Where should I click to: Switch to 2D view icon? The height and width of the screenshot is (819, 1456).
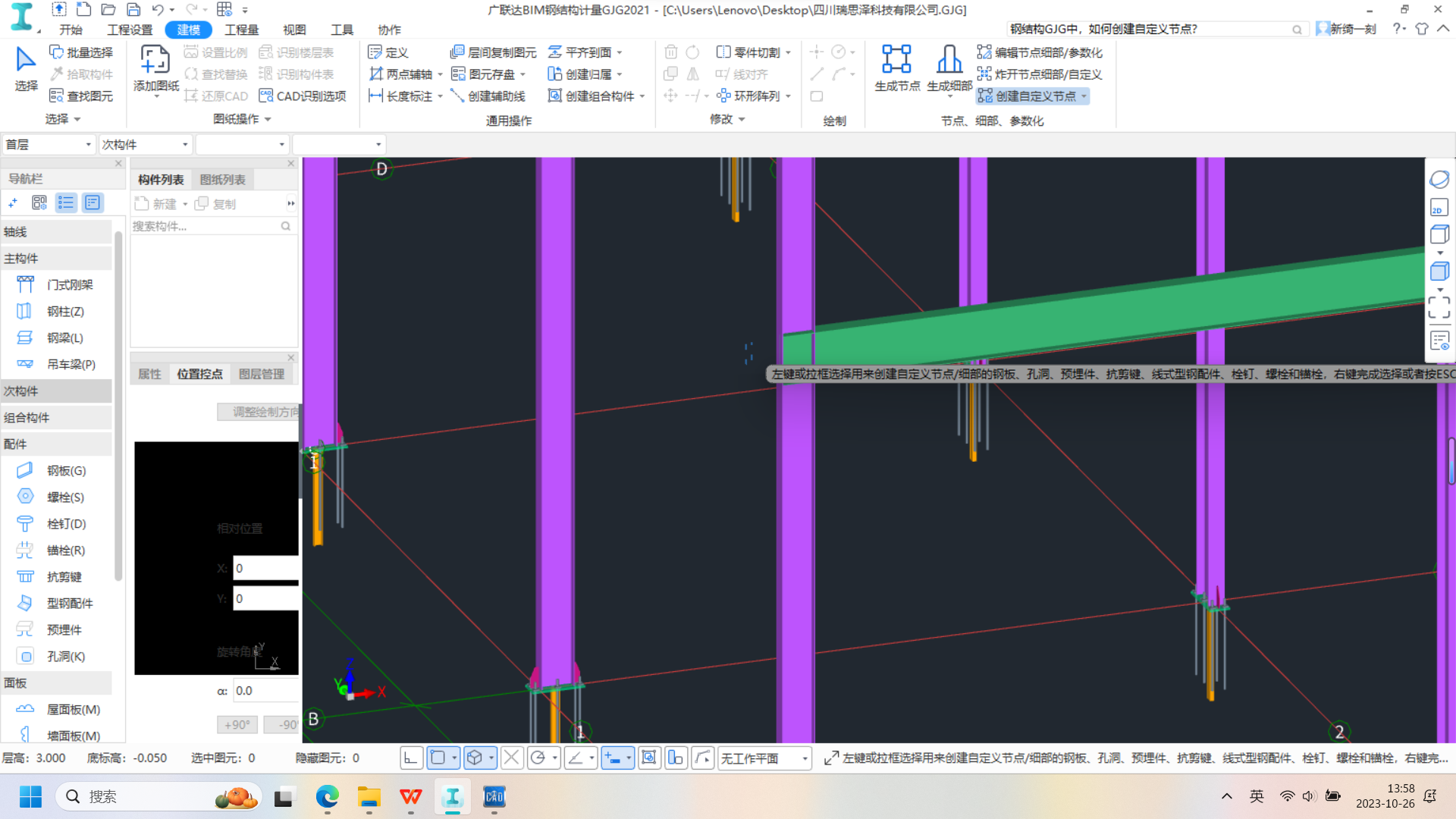1439,208
